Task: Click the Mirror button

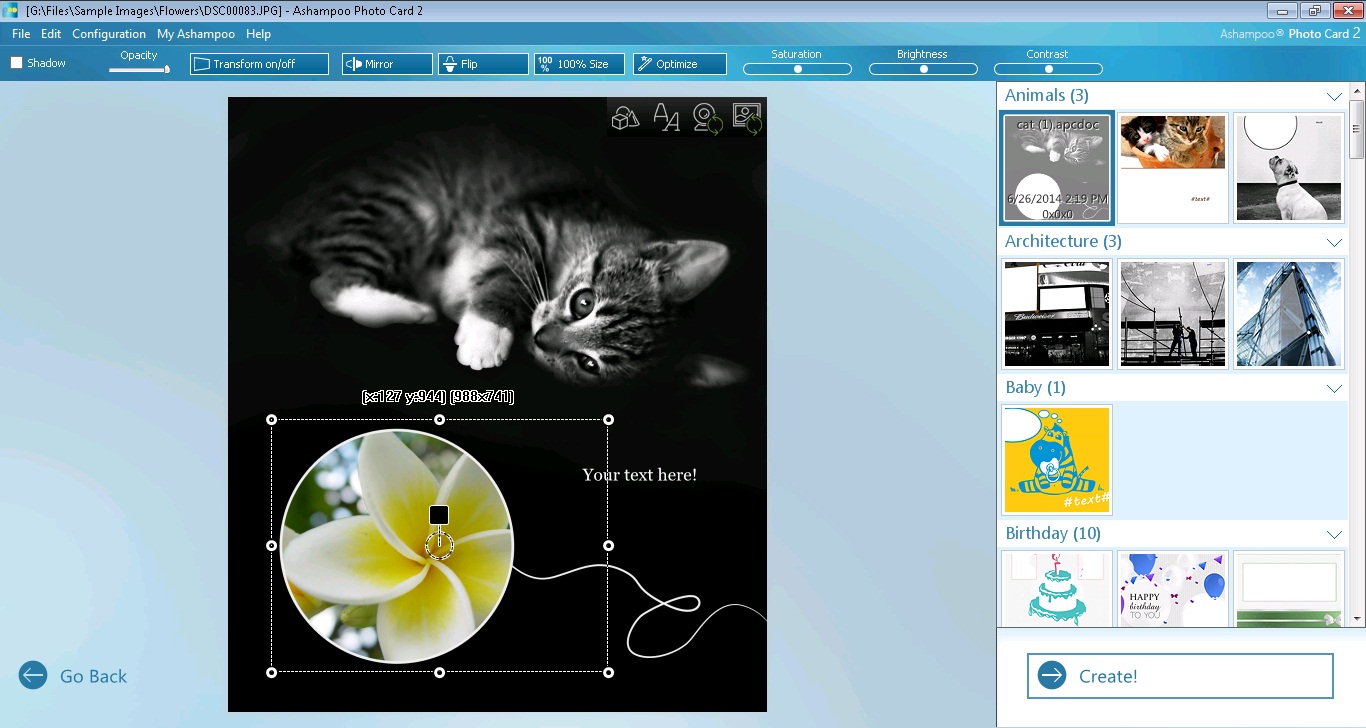Action: tap(387, 64)
